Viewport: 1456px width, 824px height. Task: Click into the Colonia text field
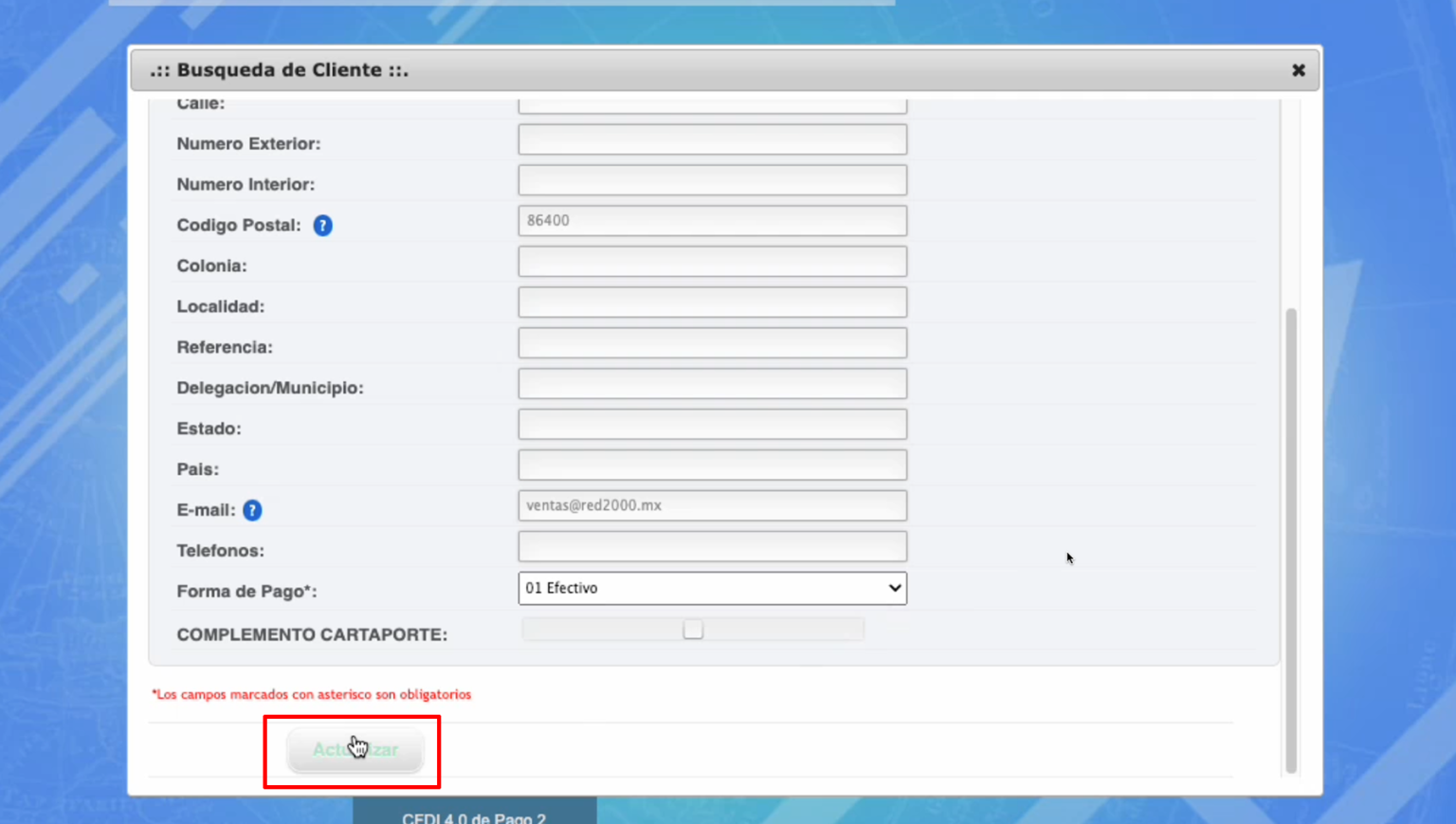click(712, 262)
